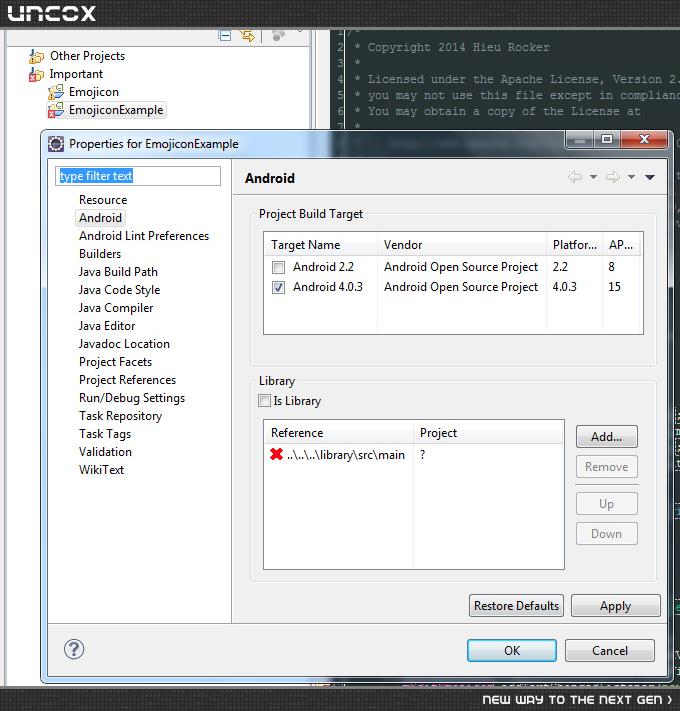Click the Target Name column header
Image resolution: width=680 pixels, height=711 pixels.
click(321, 245)
